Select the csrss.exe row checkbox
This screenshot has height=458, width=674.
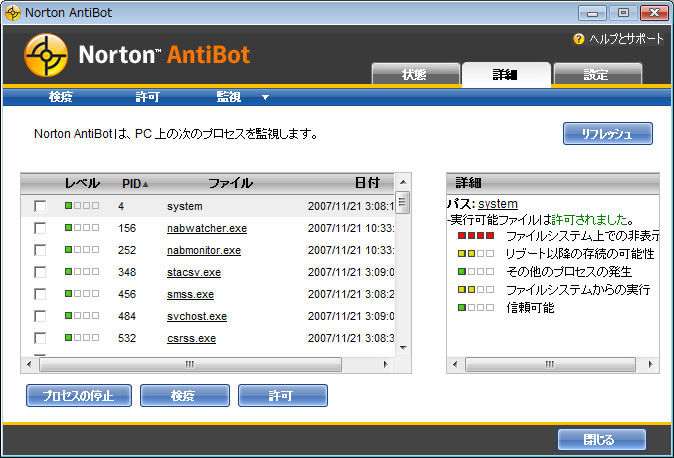(x=40, y=338)
